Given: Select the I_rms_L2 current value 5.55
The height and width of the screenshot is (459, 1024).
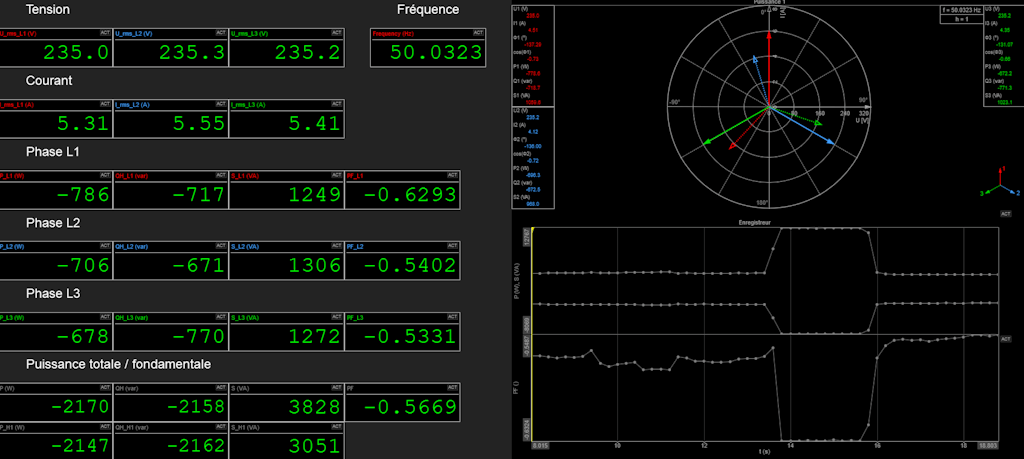Looking at the screenshot, I should [199, 123].
